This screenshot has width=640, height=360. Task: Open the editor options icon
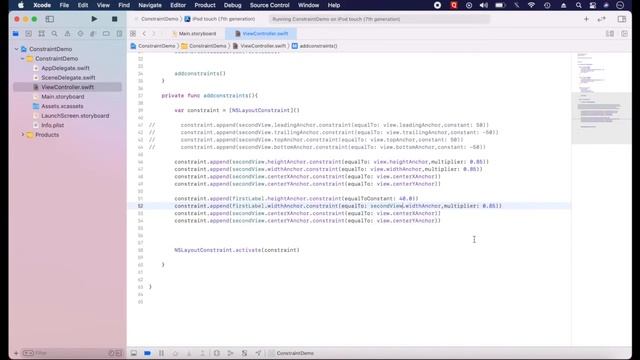click(610, 34)
